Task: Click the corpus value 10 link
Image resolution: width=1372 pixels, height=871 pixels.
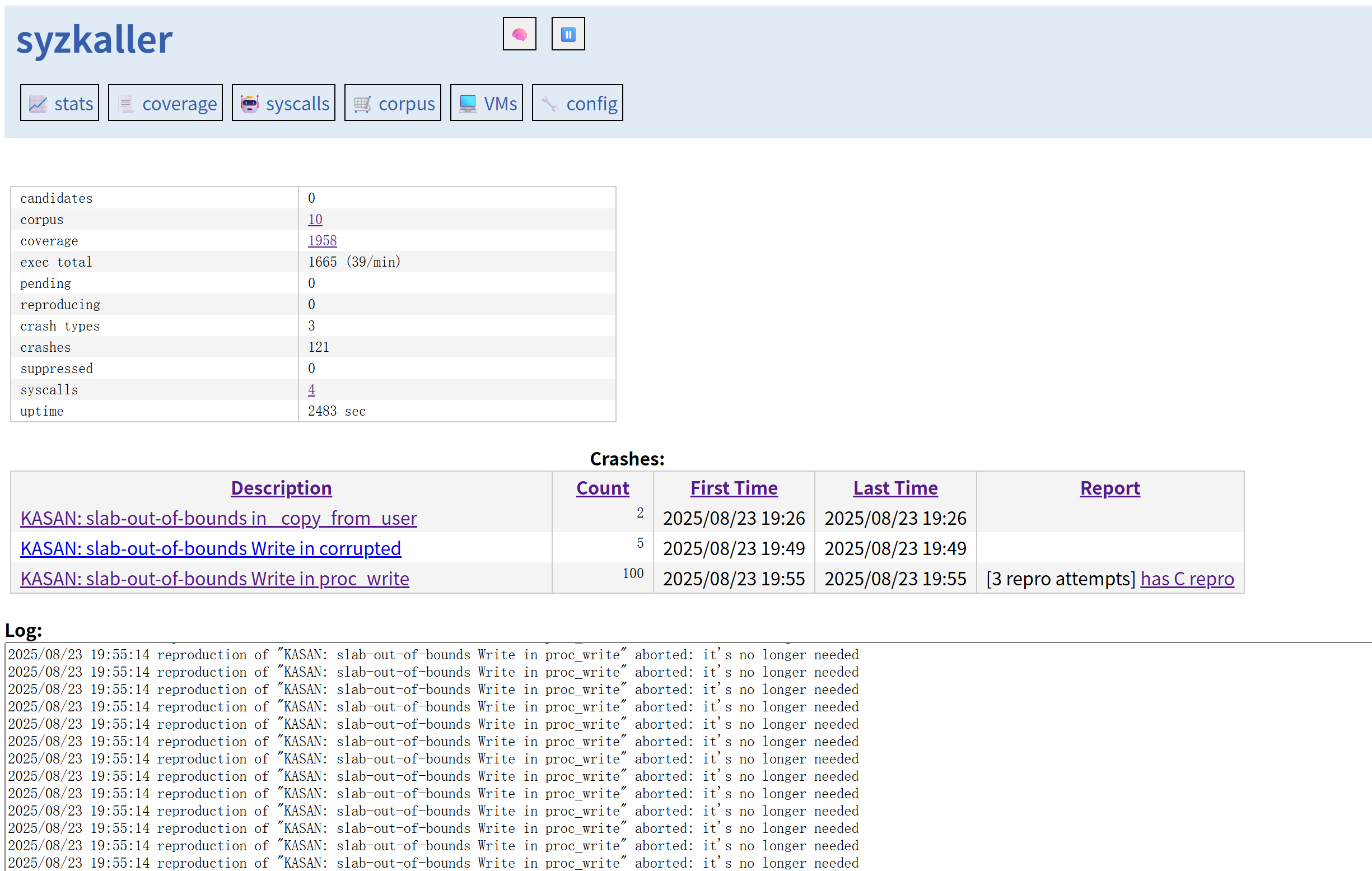Action: (315, 220)
